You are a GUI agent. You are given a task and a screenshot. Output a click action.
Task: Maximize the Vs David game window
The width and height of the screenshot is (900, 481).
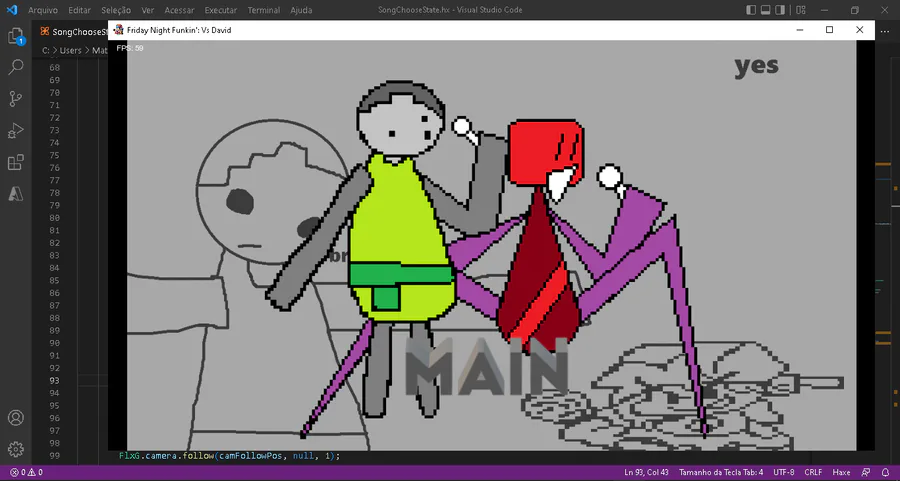tap(829, 30)
